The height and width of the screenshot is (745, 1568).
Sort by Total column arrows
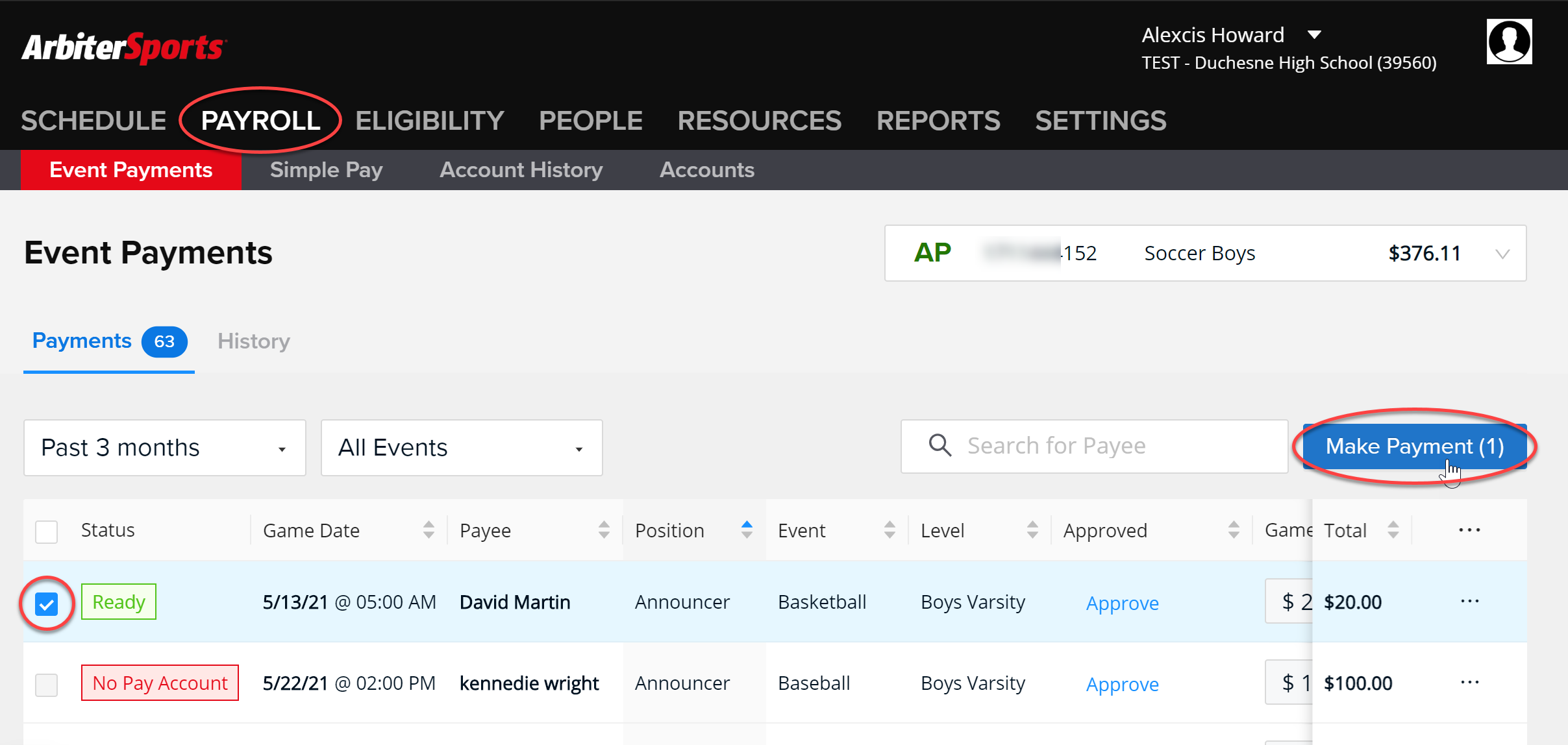coord(1393,530)
